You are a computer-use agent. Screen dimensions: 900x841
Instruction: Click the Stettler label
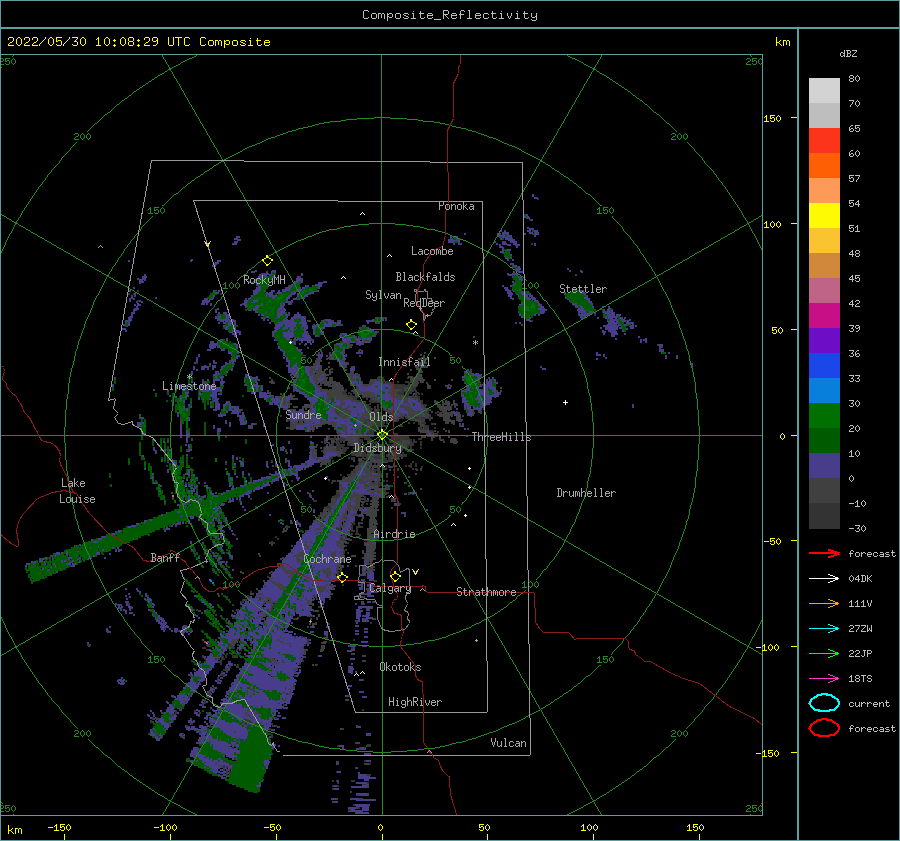tap(583, 289)
